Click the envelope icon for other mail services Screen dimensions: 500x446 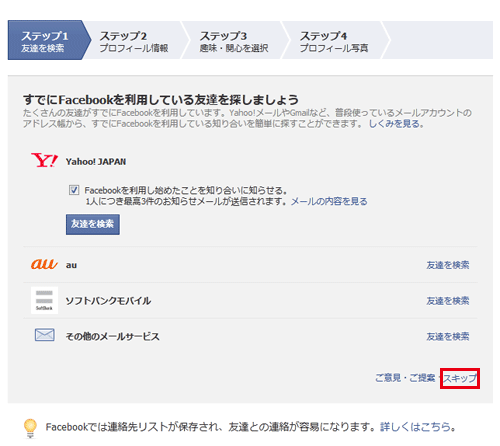(x=45, y=335)
